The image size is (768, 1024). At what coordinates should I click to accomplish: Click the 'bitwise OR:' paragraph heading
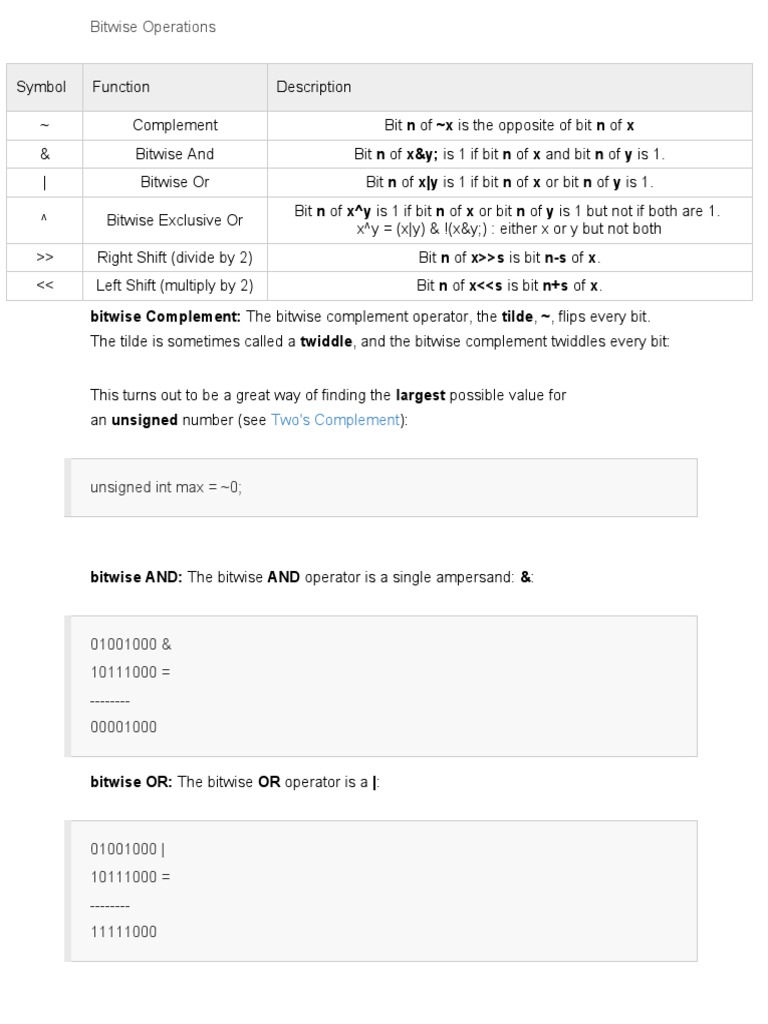click(x=131, y=782)
